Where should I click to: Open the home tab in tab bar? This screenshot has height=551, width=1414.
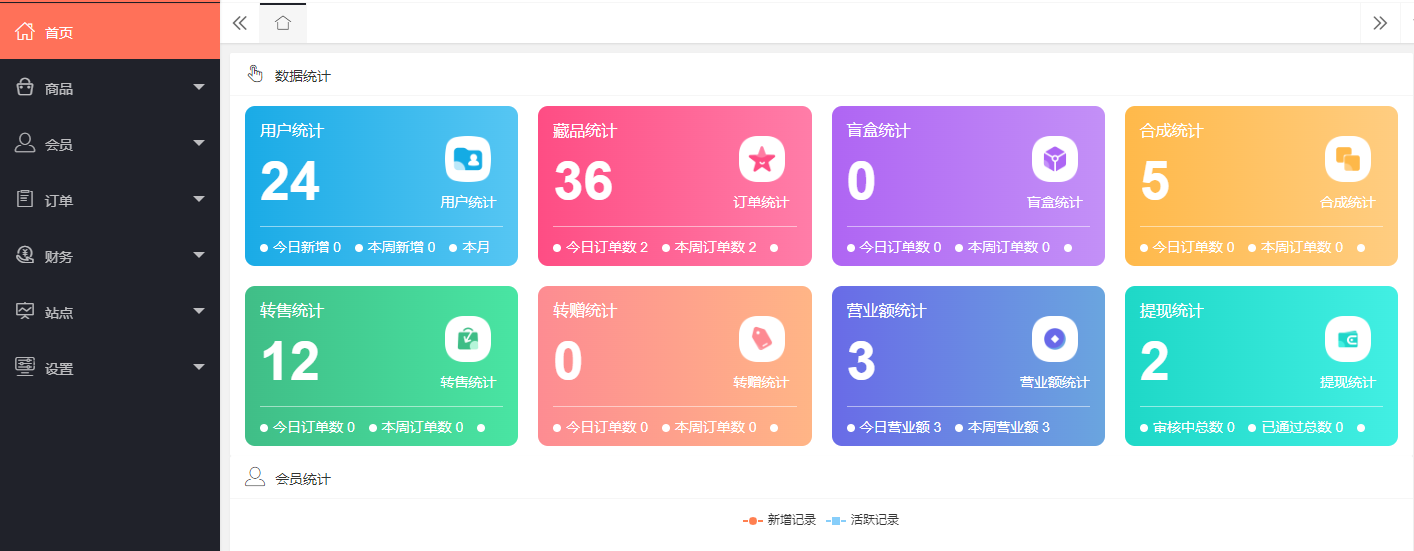point(283,23)
